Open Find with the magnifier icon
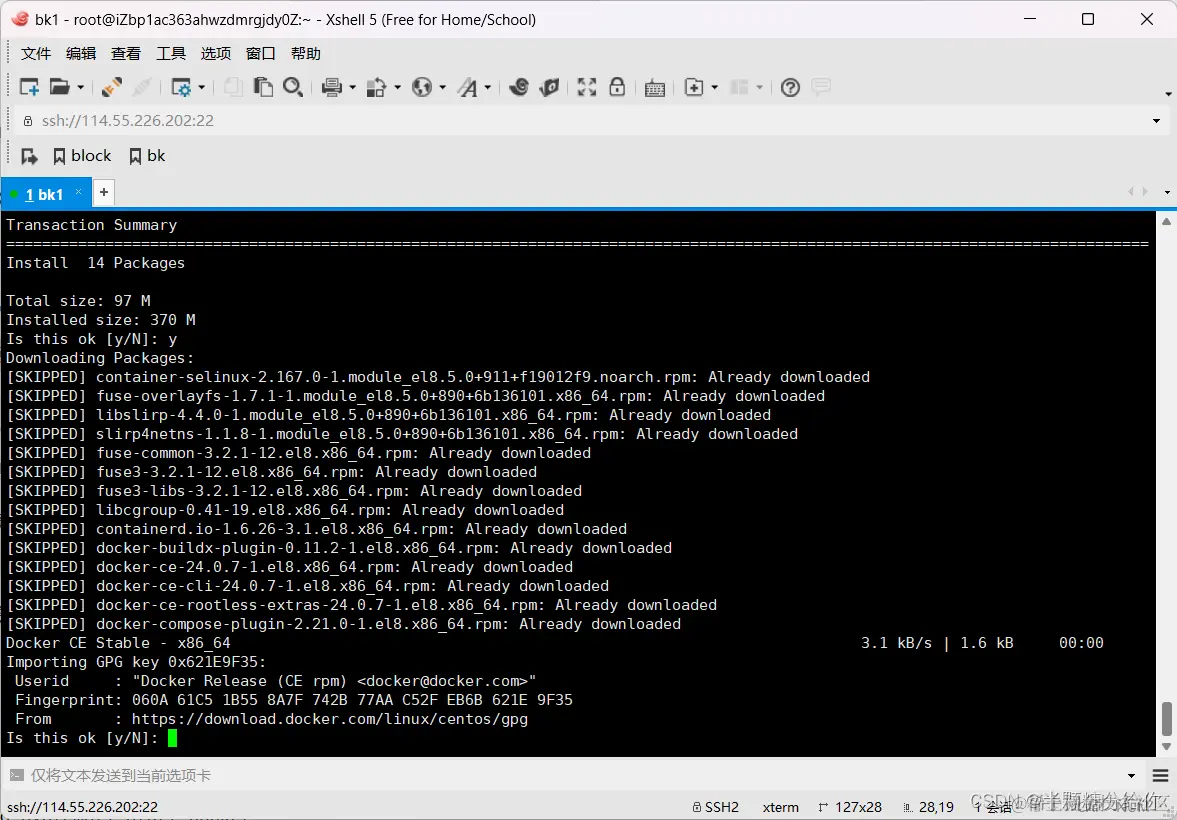The image size is (1177, 820). pyautogui.click(x=293, y=87)
